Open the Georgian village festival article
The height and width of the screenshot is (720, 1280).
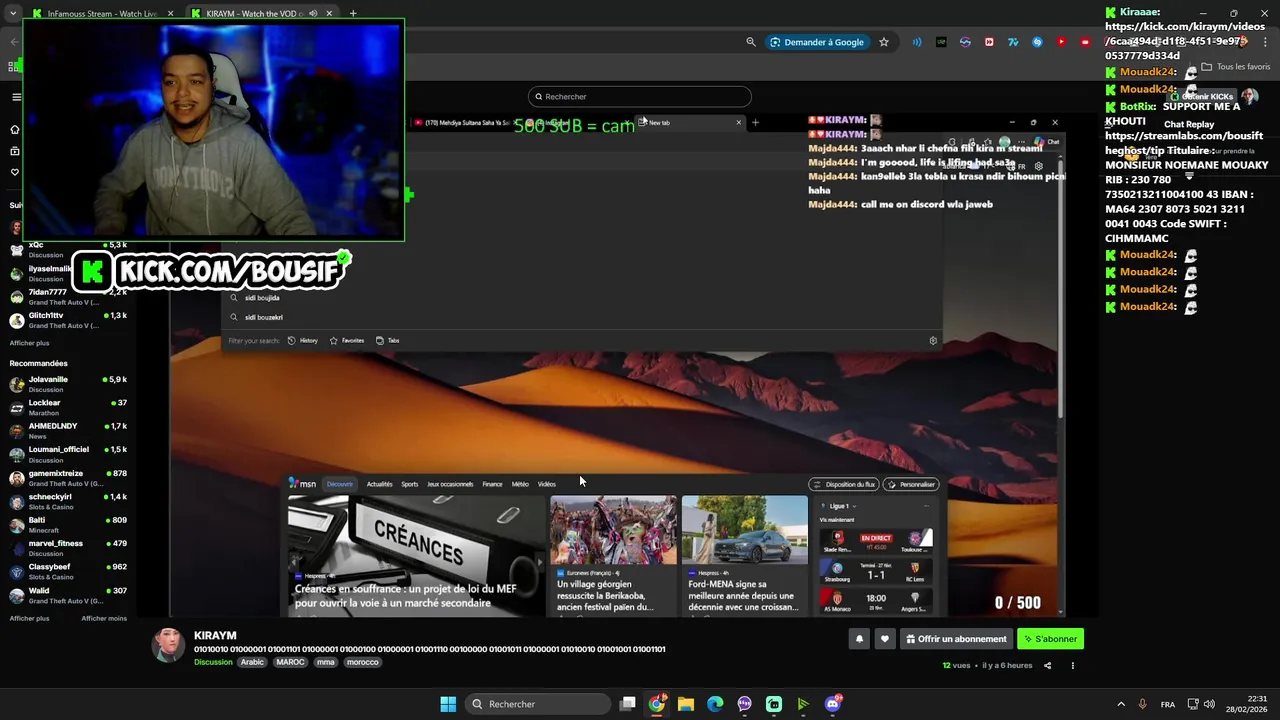tap(613, 554)
